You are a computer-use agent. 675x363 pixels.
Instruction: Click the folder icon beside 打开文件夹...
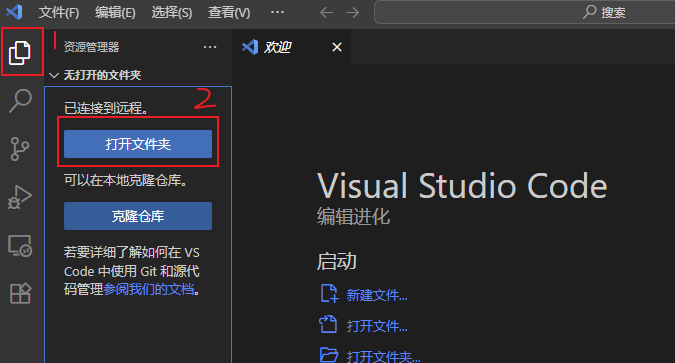329,355
